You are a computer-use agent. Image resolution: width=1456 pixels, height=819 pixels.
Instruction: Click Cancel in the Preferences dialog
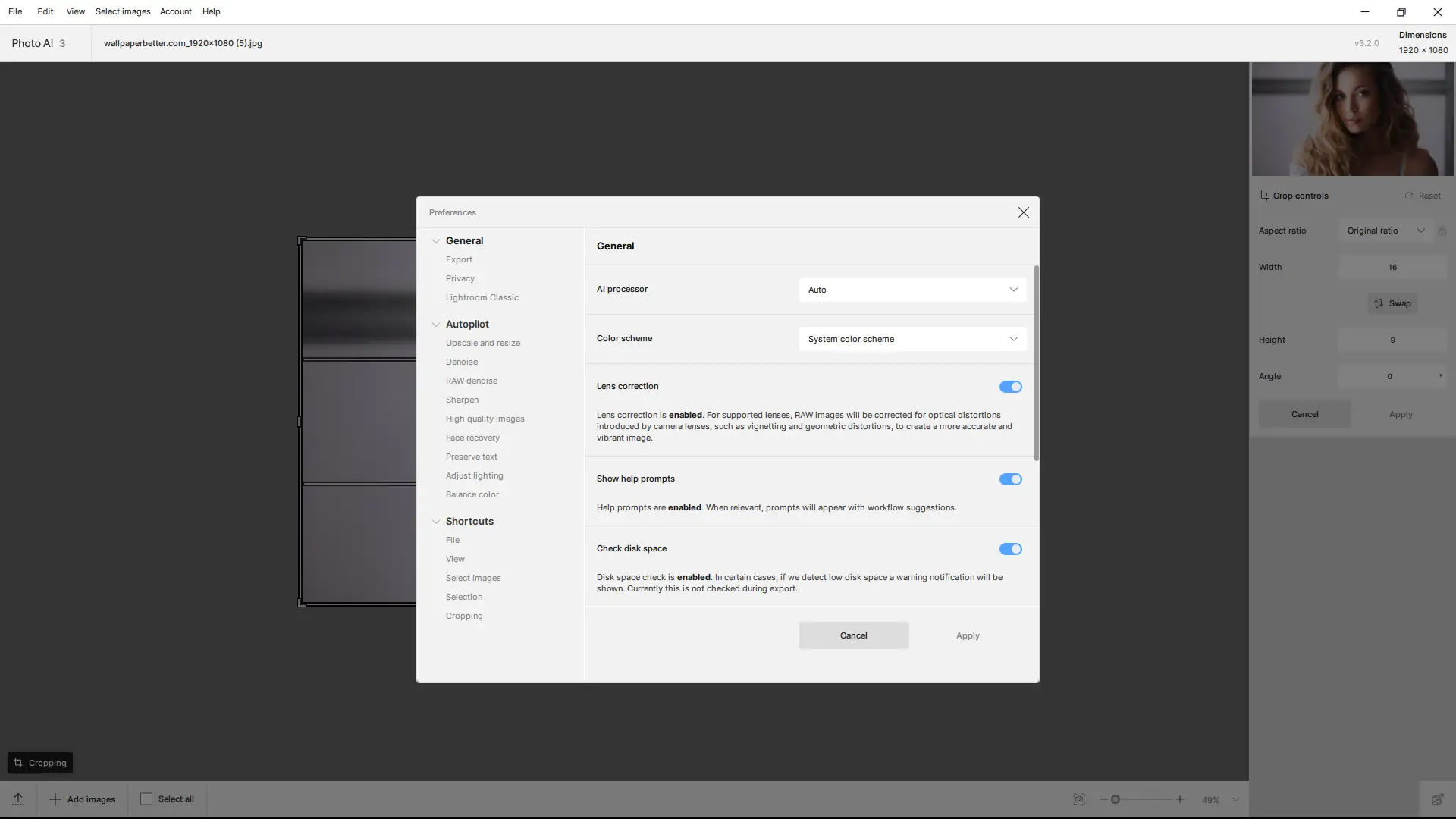tap(853, 635)
